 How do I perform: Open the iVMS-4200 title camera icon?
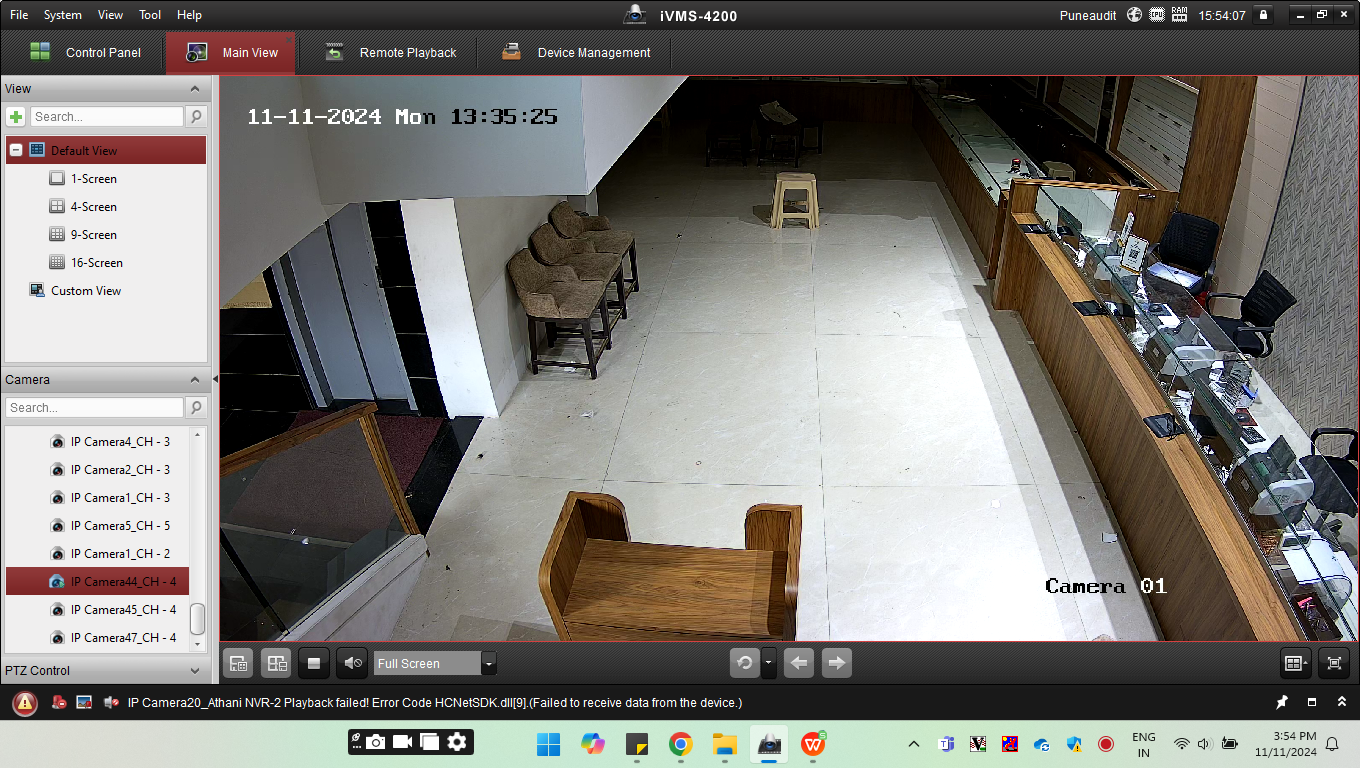point(634,15)
